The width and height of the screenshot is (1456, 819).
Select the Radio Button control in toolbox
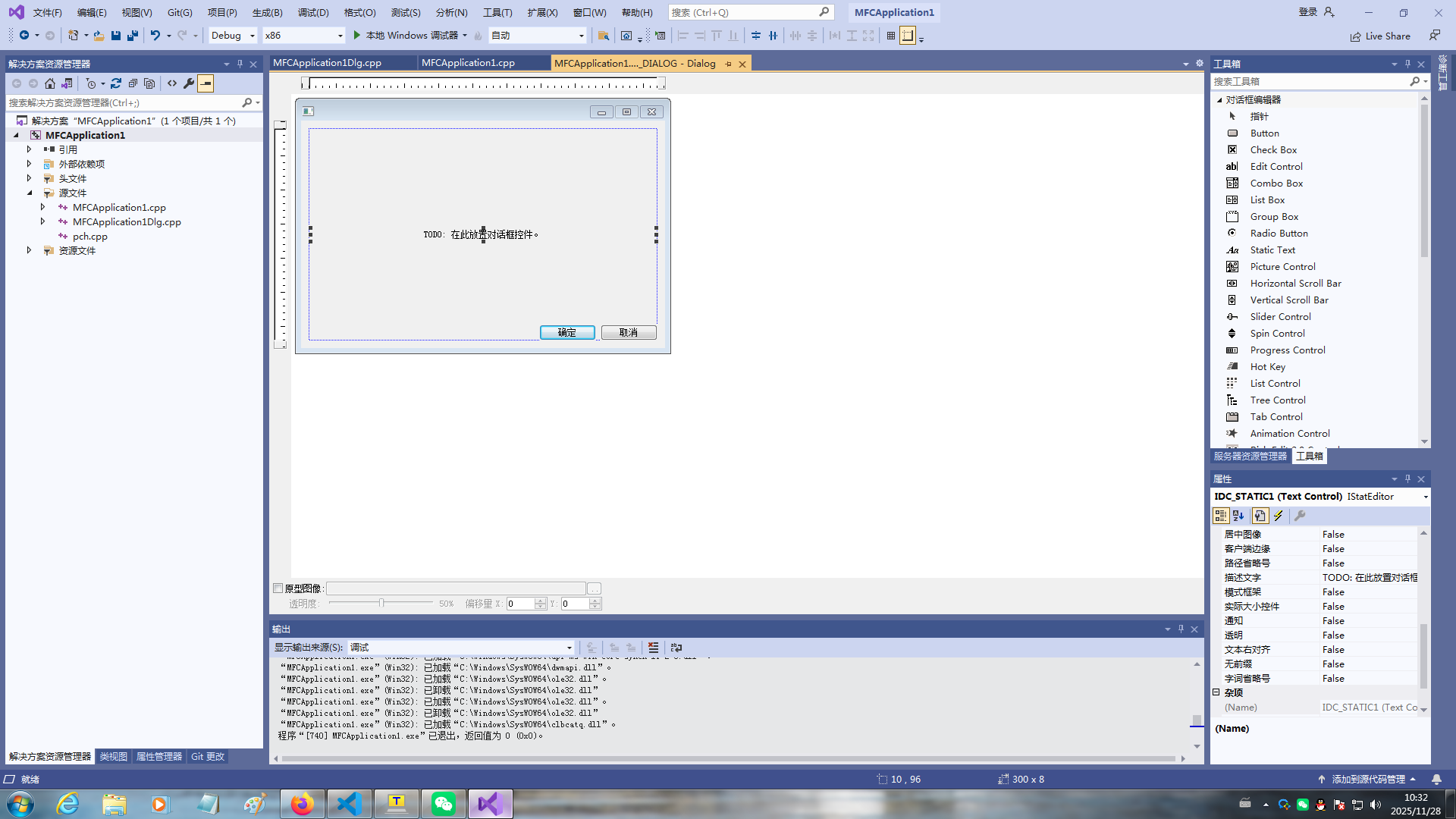click(x=1279, y=234)
